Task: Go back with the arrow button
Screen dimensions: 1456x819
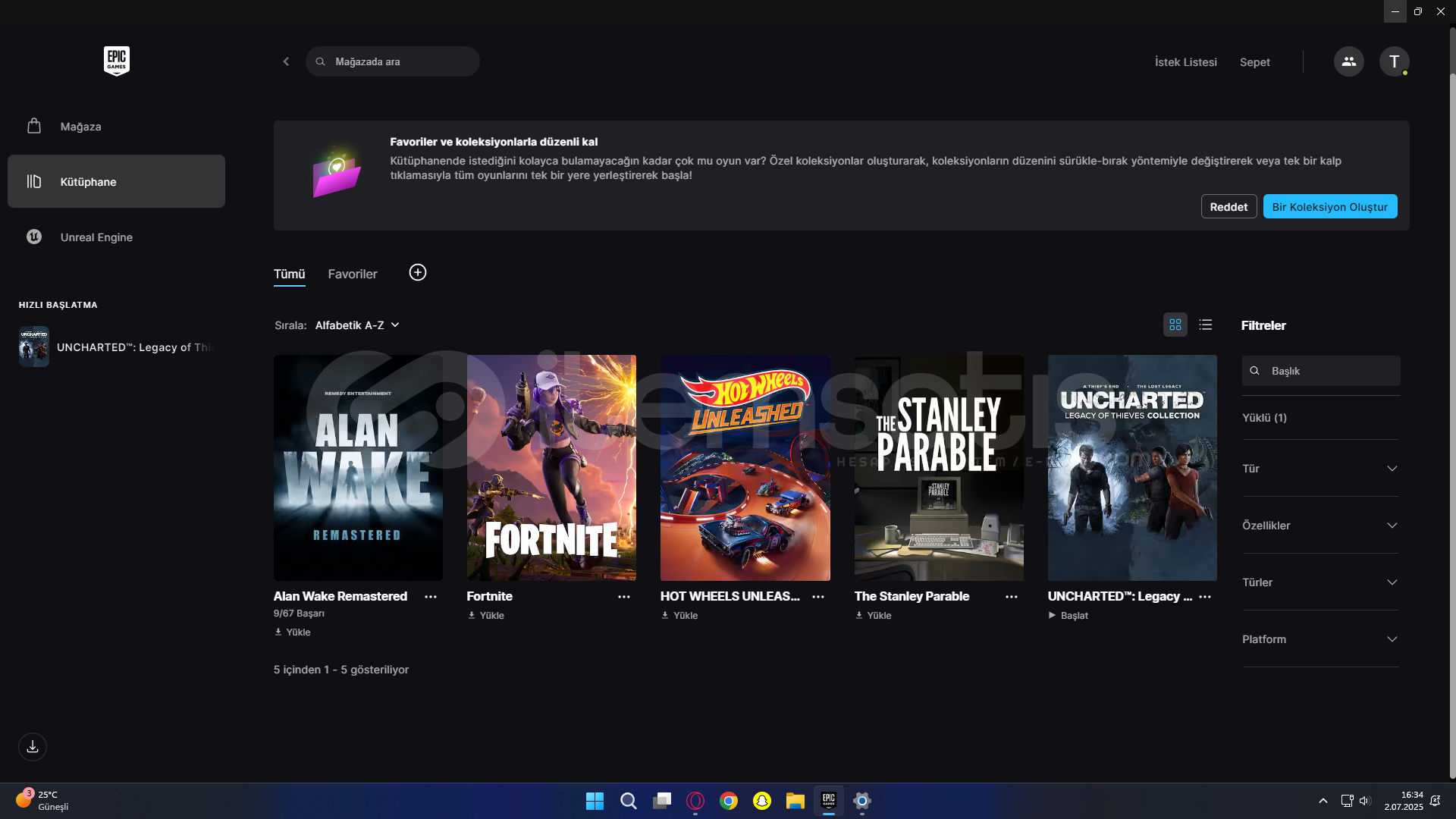Action: pyautogui.click(x=286, y=61)
